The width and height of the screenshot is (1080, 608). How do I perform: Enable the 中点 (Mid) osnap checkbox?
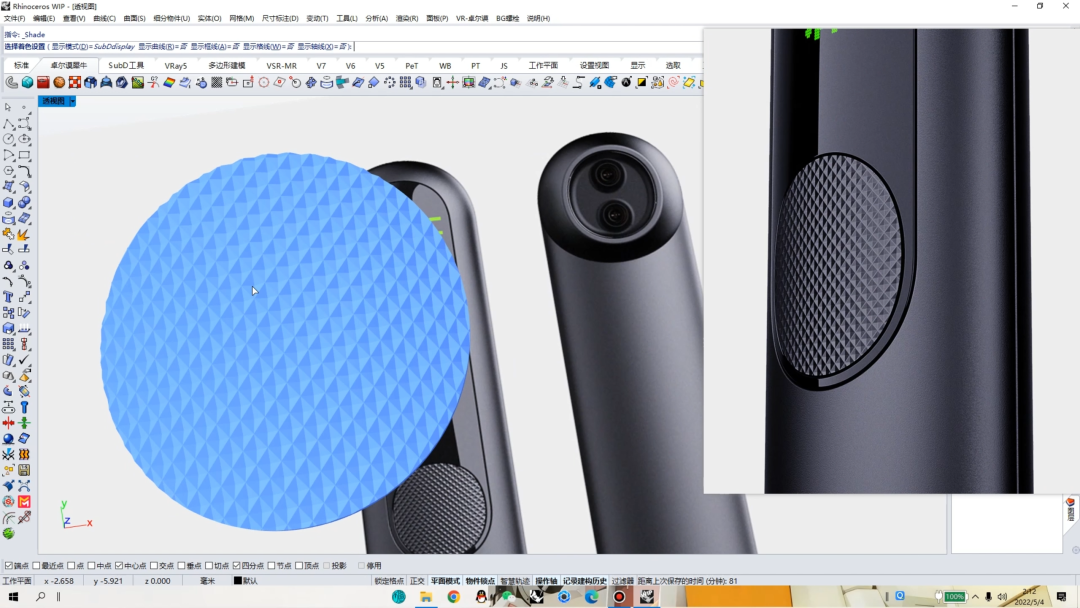coord(91,566)
